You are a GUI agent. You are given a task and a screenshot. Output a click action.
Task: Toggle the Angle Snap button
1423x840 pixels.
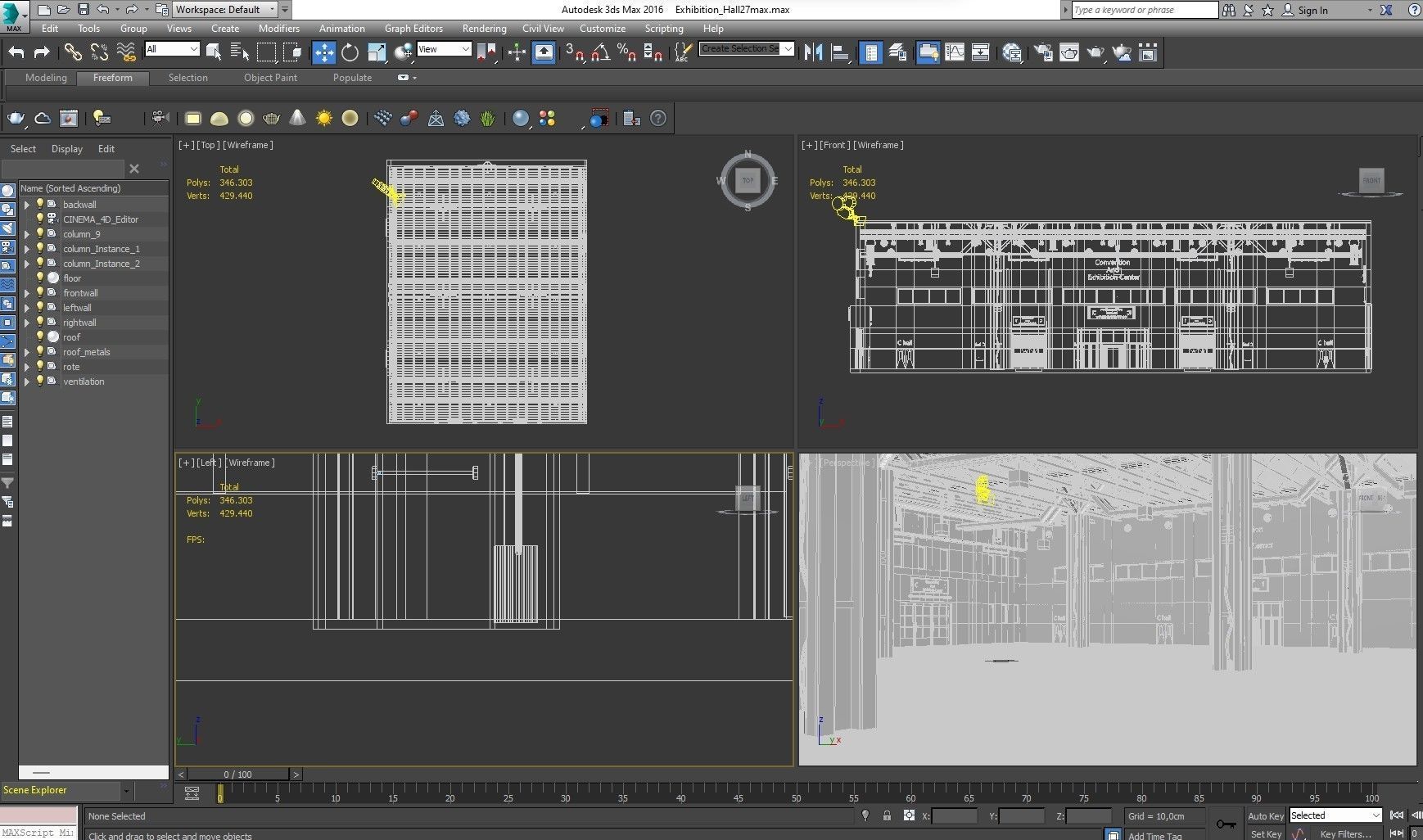tap(600, 52)
